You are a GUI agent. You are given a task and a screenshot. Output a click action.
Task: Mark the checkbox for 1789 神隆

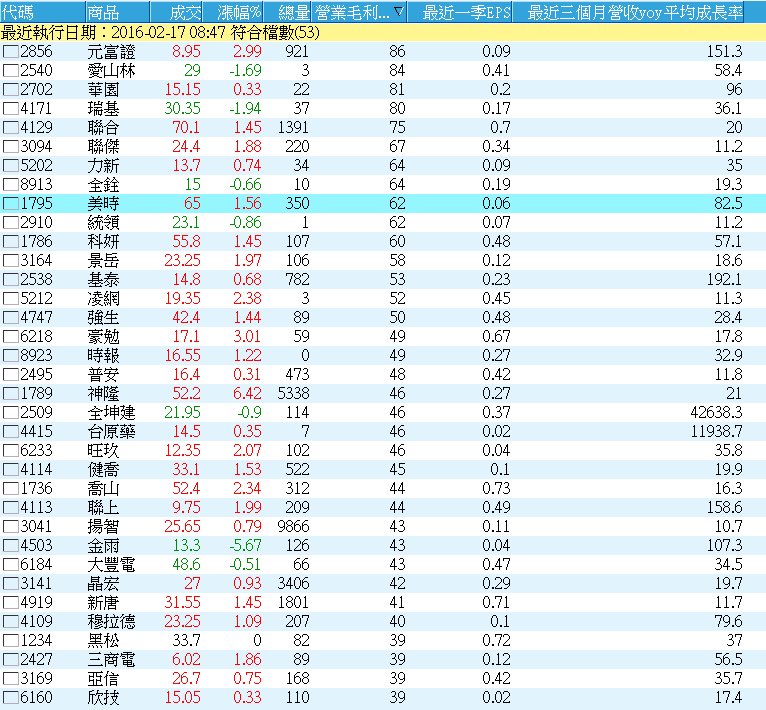point(10,393)
